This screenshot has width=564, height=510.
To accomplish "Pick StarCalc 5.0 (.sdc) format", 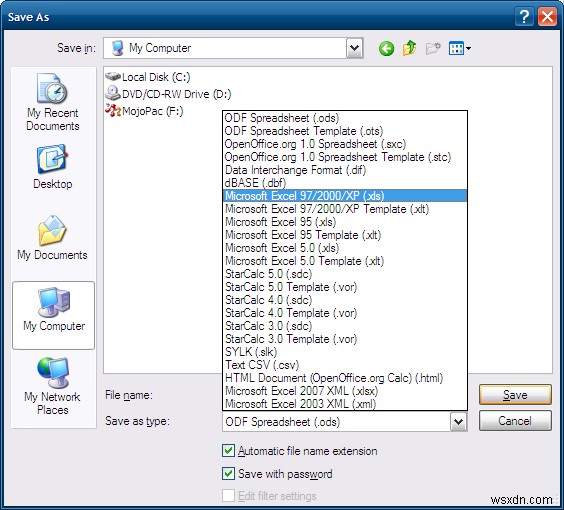I will (345, 274).
